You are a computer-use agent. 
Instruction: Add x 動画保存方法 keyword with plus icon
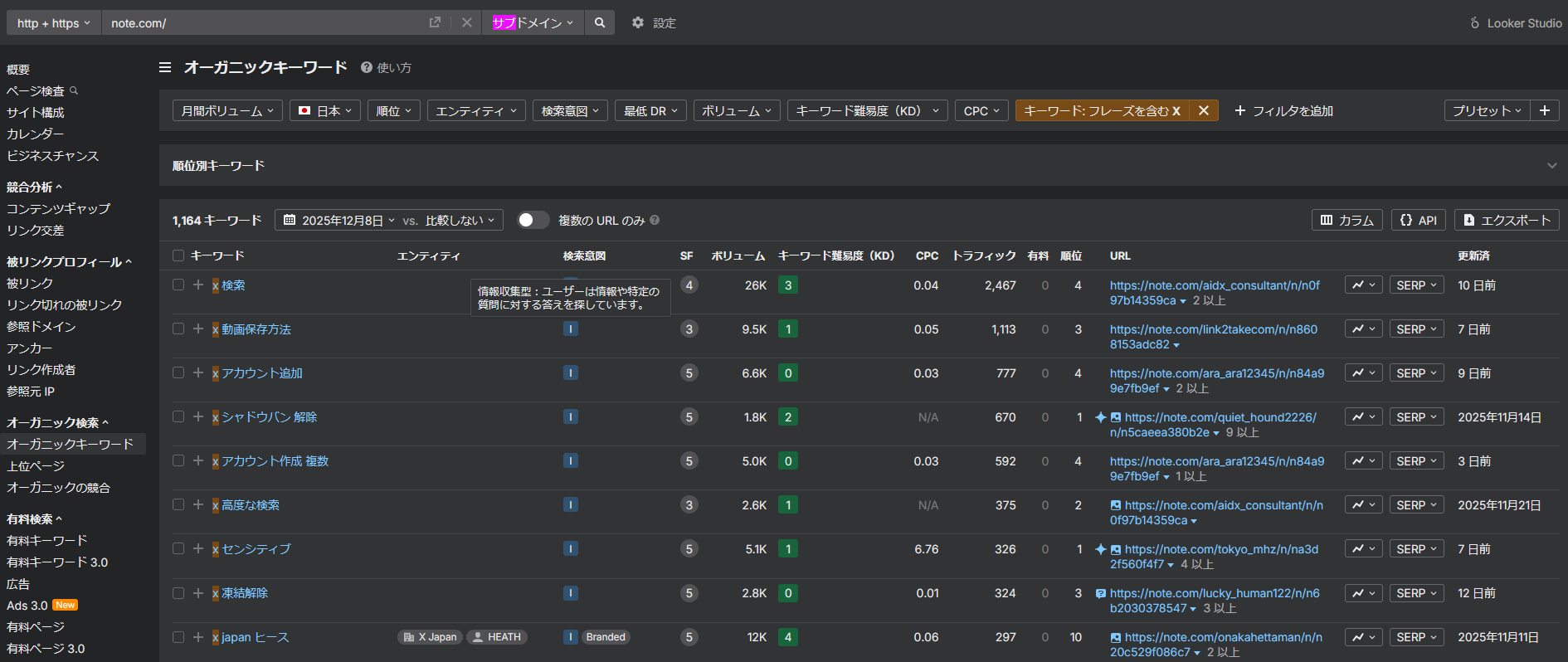click(198, 329)
